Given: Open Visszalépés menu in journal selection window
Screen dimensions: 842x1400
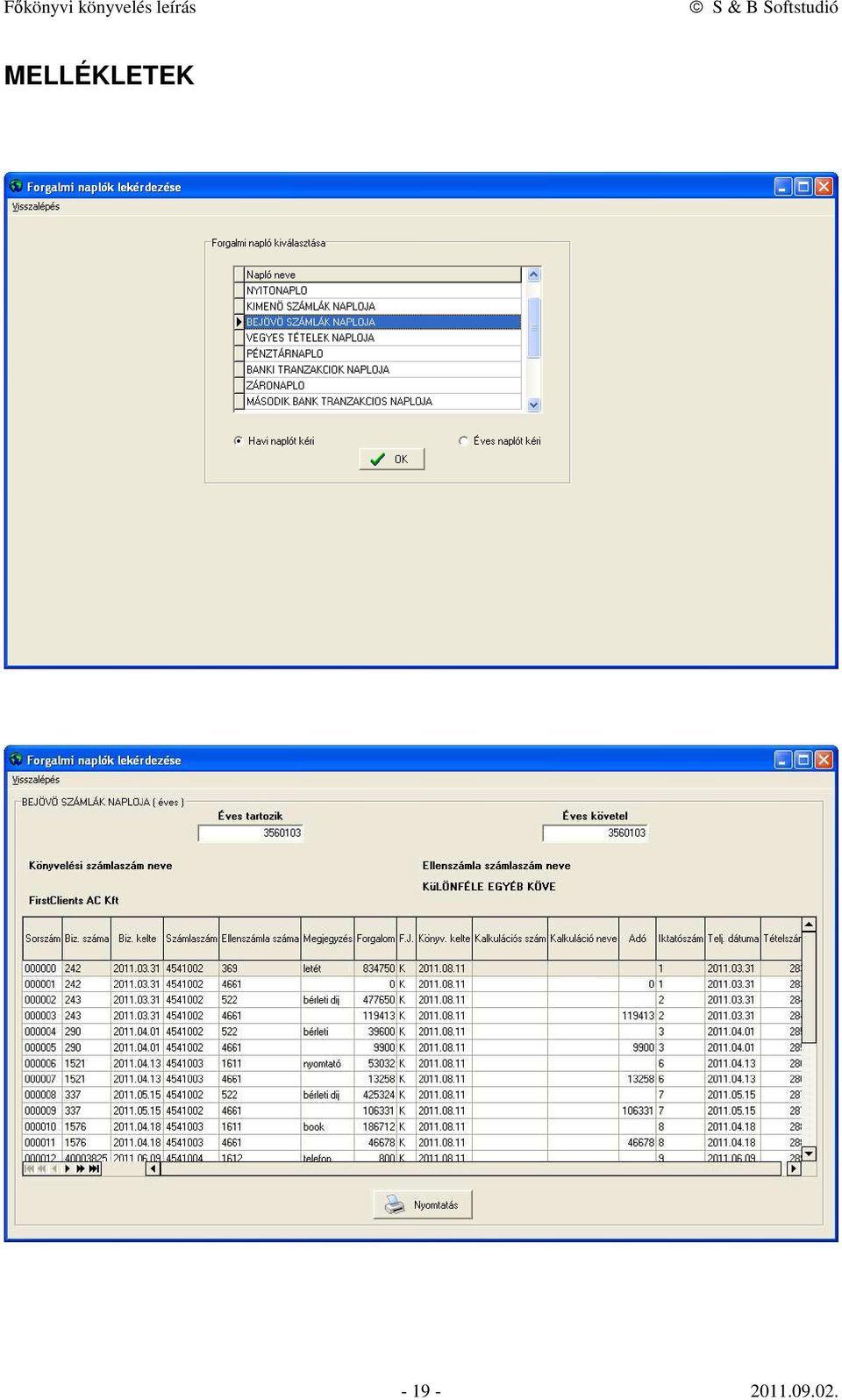Looking at the screenshot, I should tap(36, 206).
